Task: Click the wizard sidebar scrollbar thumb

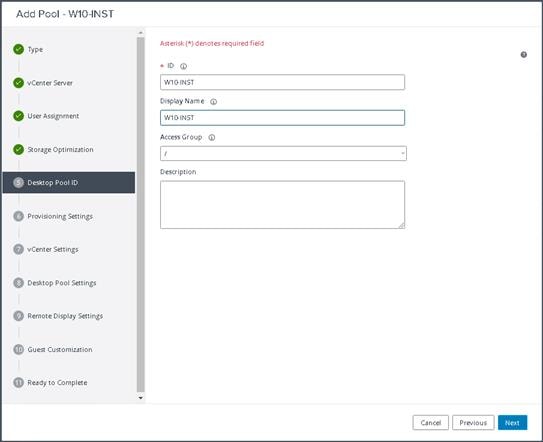Action: tap(140, 215)
